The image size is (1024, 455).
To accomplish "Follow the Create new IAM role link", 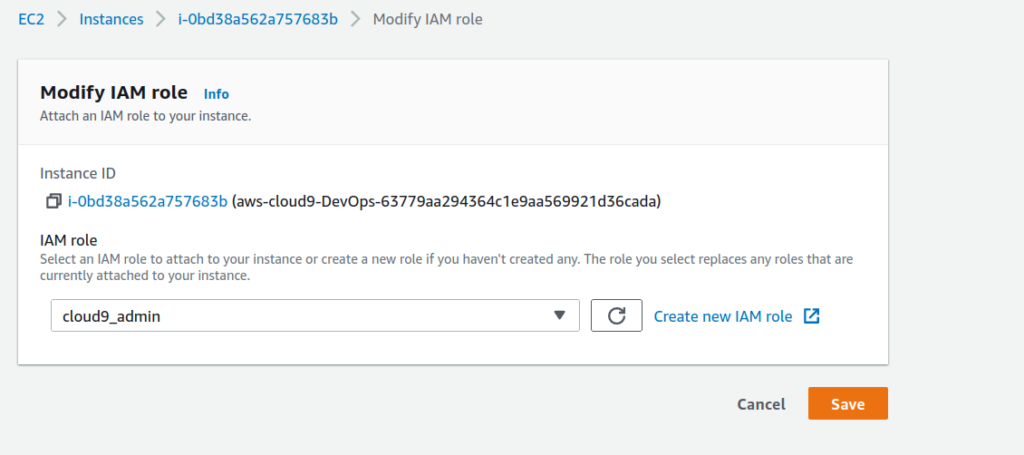I will click(723, 317).
